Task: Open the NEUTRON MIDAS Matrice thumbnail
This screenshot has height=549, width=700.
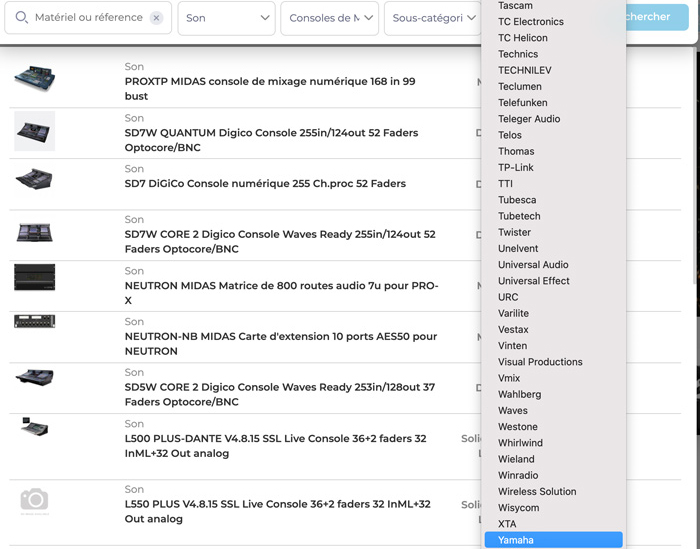Action: click(x=35, y=277)
